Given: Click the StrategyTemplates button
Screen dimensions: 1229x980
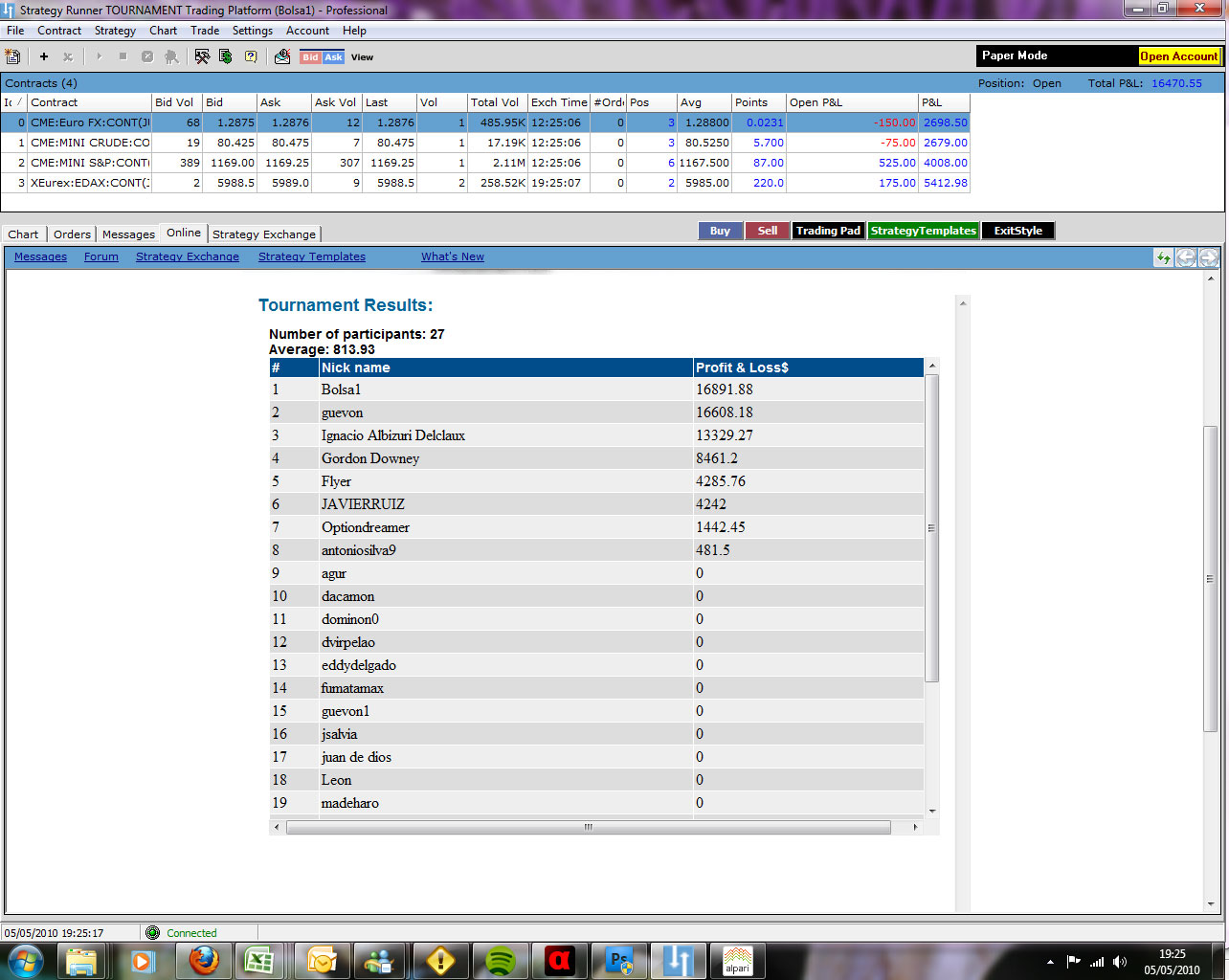Looking at the screenshot, I should point(924,231).
